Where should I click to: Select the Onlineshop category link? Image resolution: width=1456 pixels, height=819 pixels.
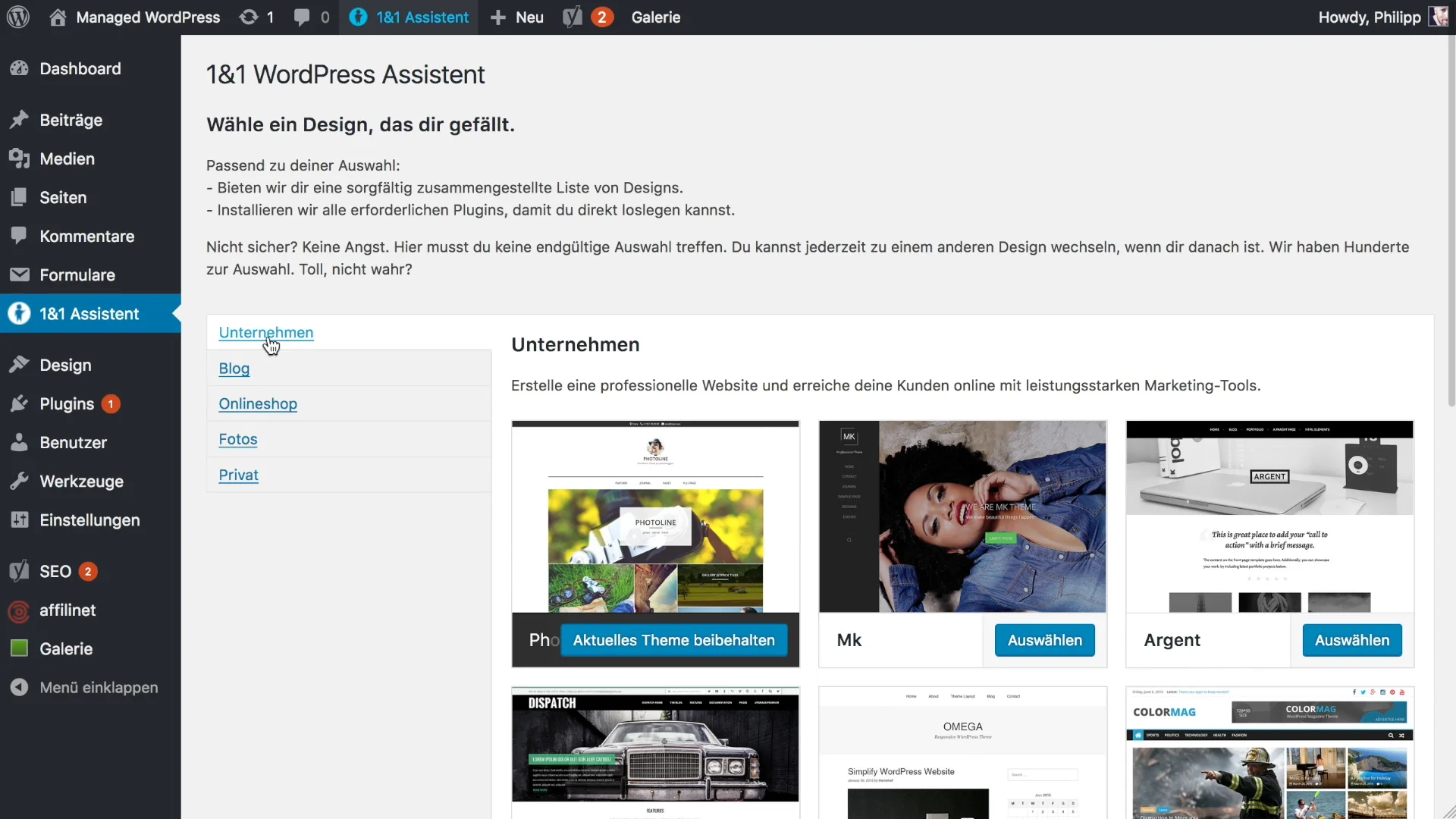(x=258, y=403)
